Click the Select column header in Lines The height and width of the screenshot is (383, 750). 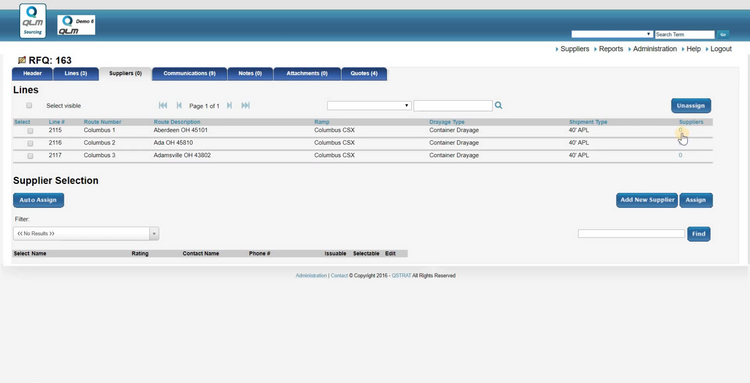pyautogui.click(x=22, y=122)
